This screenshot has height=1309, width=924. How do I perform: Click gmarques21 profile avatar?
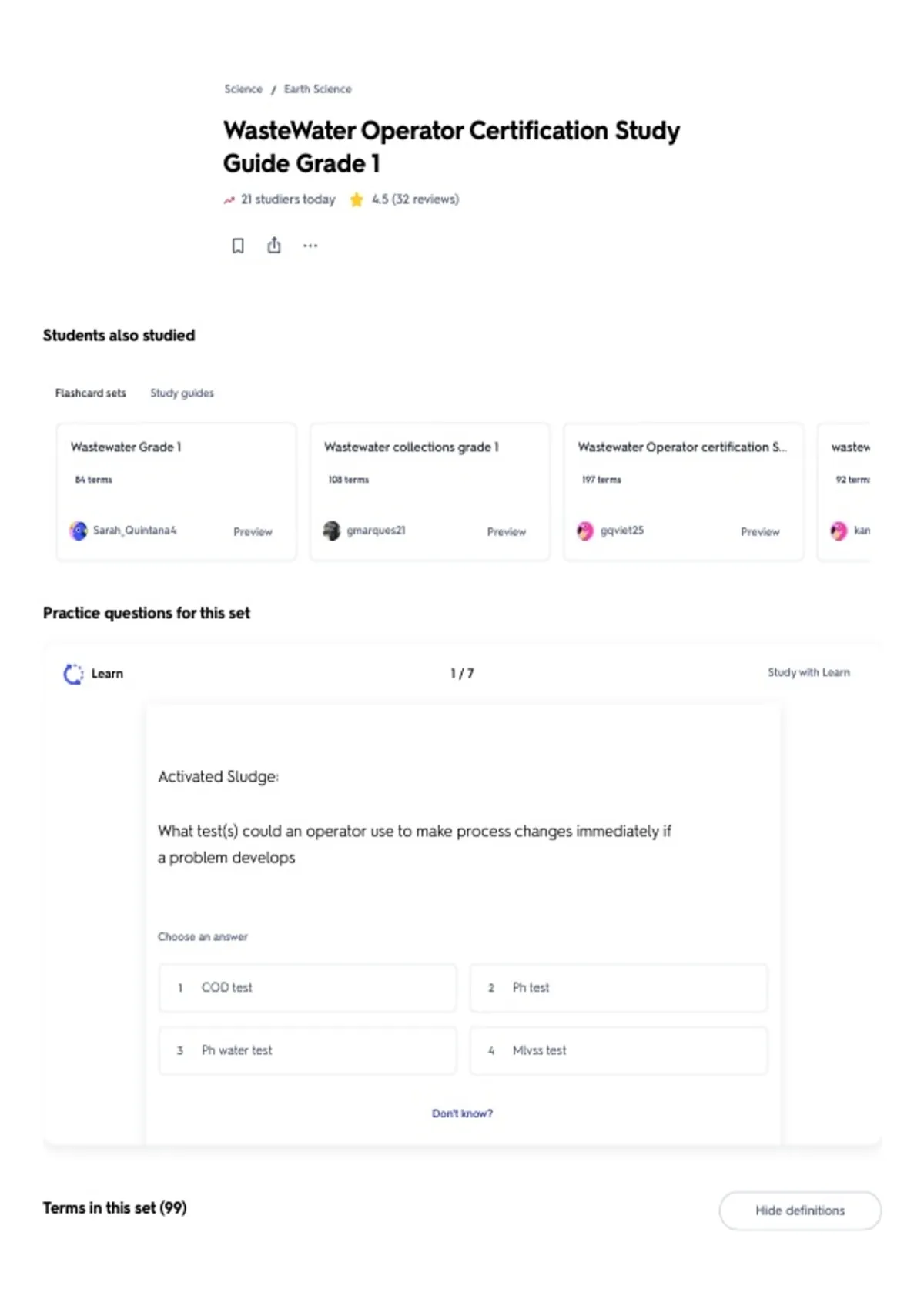[x=332, y=531]
